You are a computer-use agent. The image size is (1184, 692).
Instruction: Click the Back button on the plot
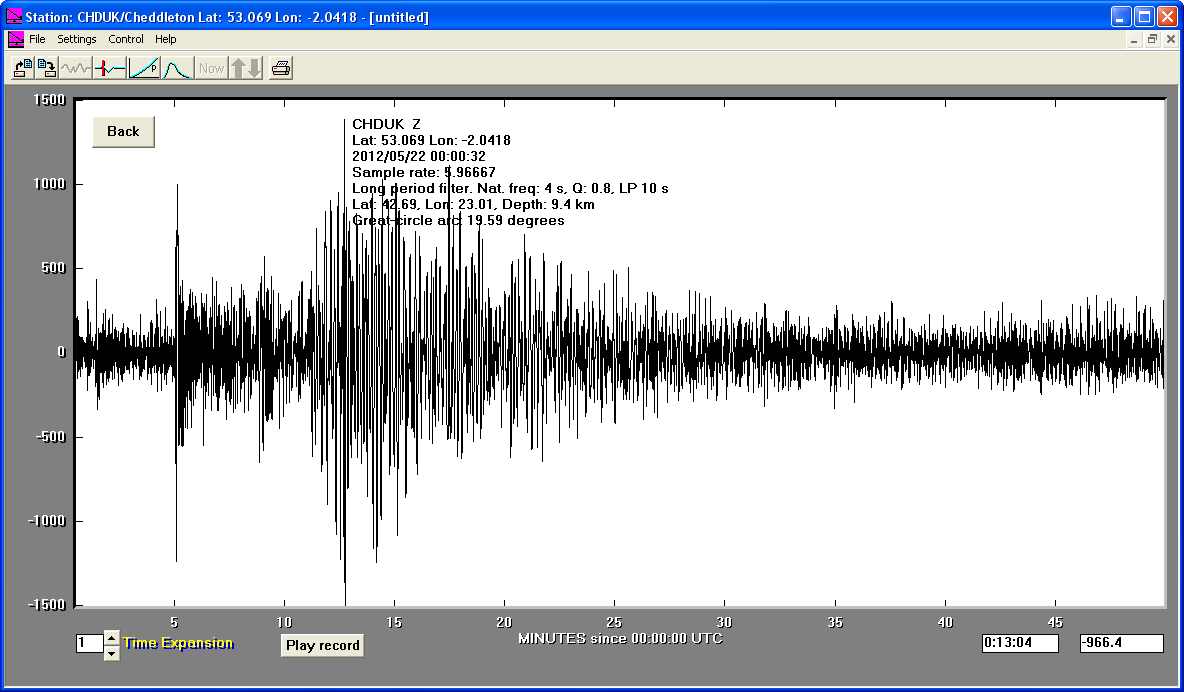pyautogui.click(x=123, y=131)
